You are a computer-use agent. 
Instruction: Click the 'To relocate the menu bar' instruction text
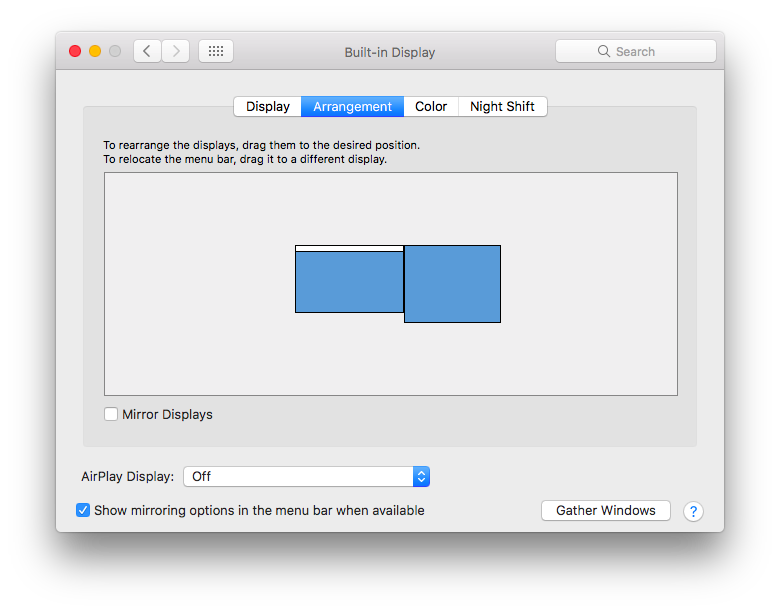(245, 159)
